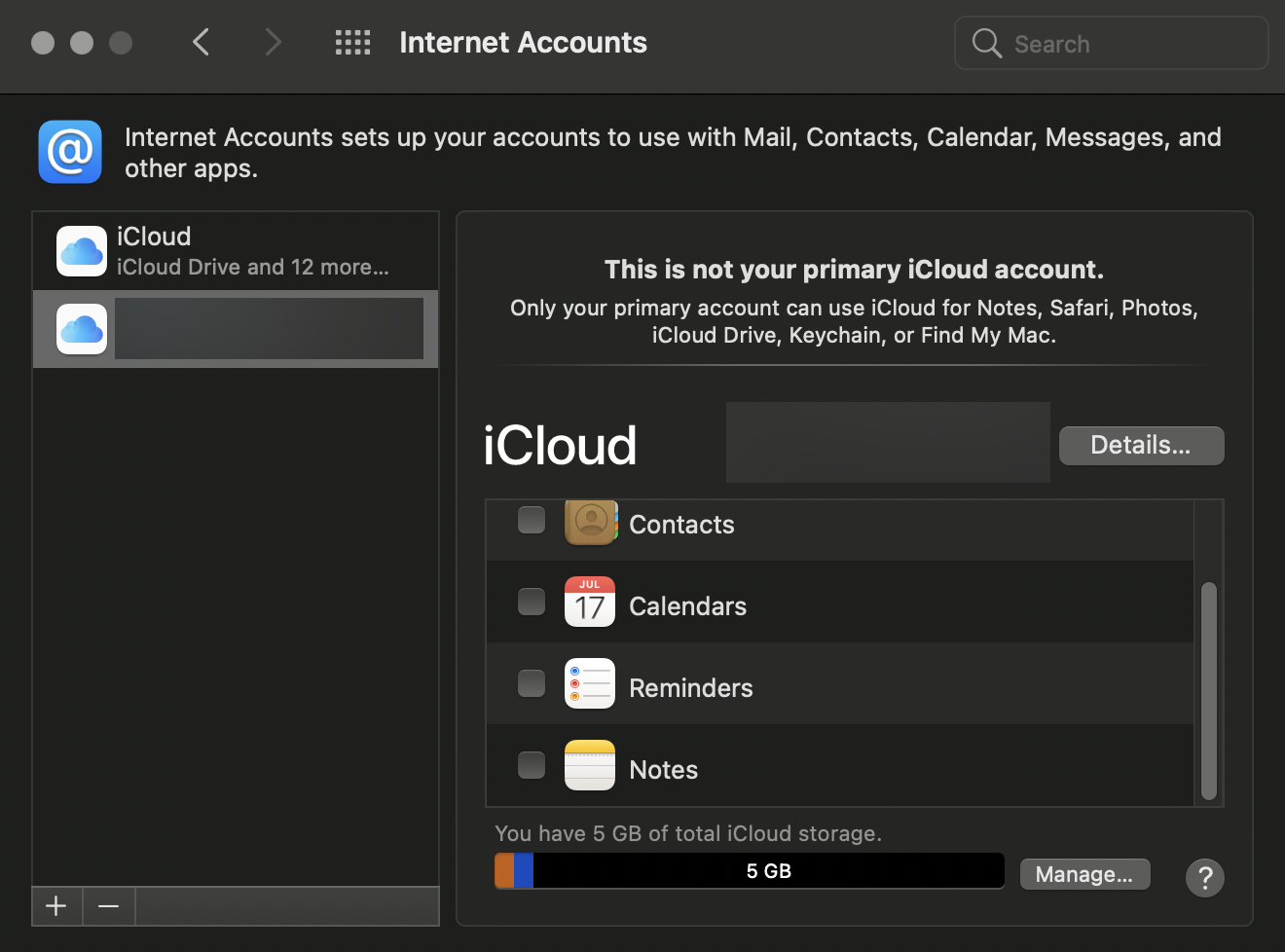The image size is (1285, 952).
Task: Click the Reminders label
Action: tap(691, 688)
